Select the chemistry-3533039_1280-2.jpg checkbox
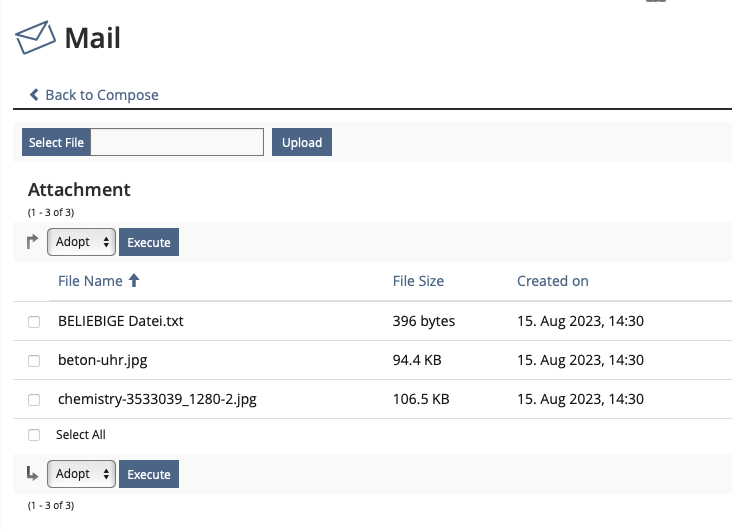This screenshot has height=529, width=745. pos(34,400)
